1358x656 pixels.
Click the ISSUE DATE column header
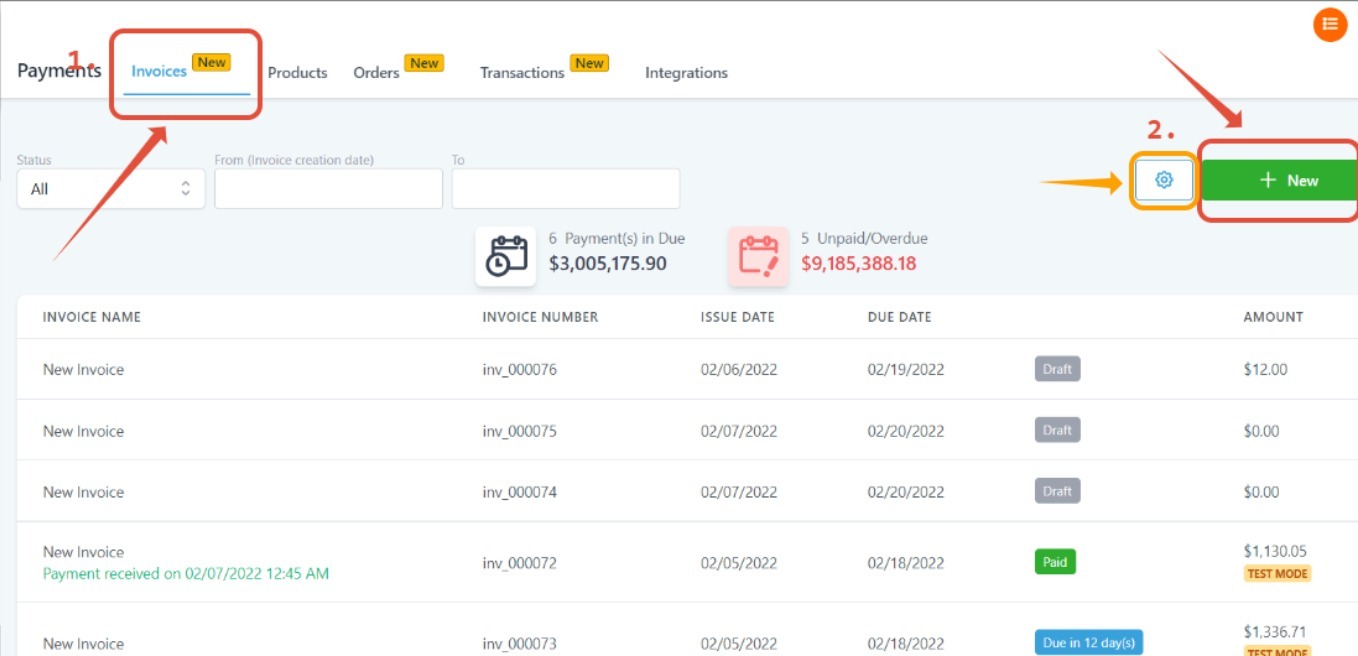[x=737, y=317]
